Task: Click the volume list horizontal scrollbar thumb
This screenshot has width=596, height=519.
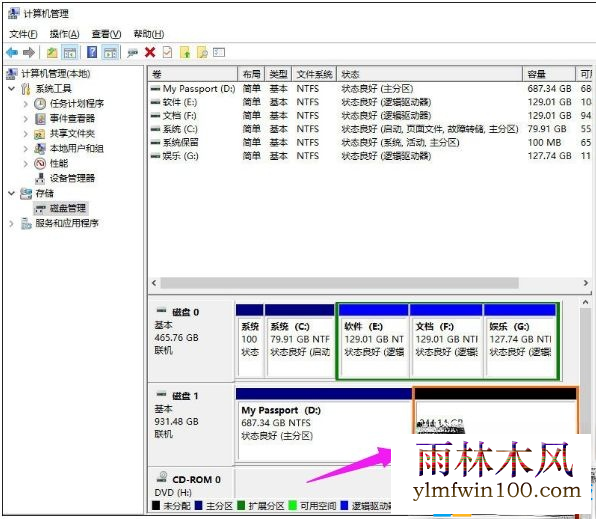Action: (x=339, y=283)
